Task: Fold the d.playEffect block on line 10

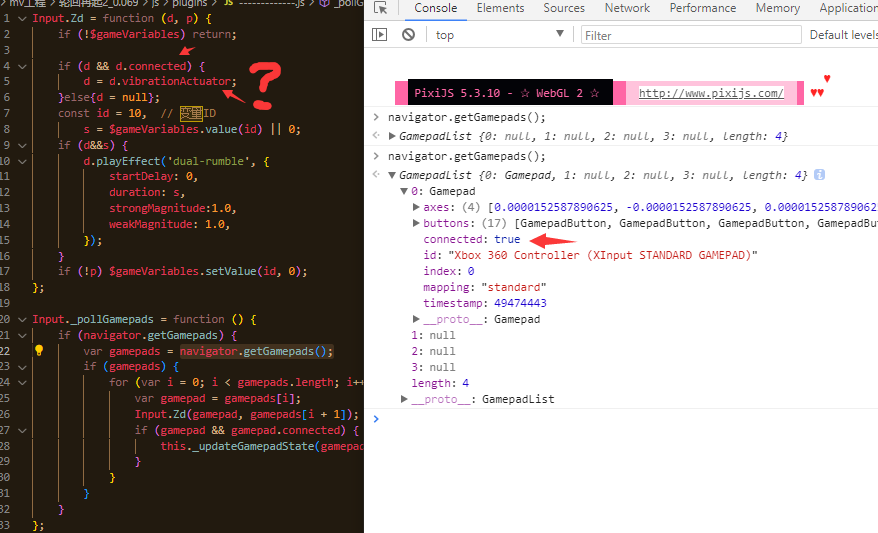Action: (22, 161)
